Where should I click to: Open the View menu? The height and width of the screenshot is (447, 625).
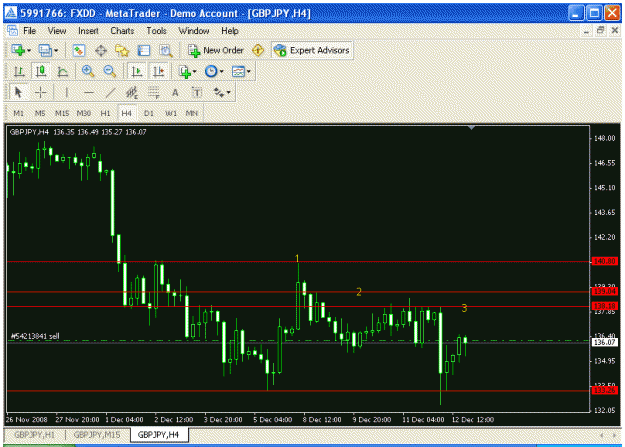click(x=57, y=31)
